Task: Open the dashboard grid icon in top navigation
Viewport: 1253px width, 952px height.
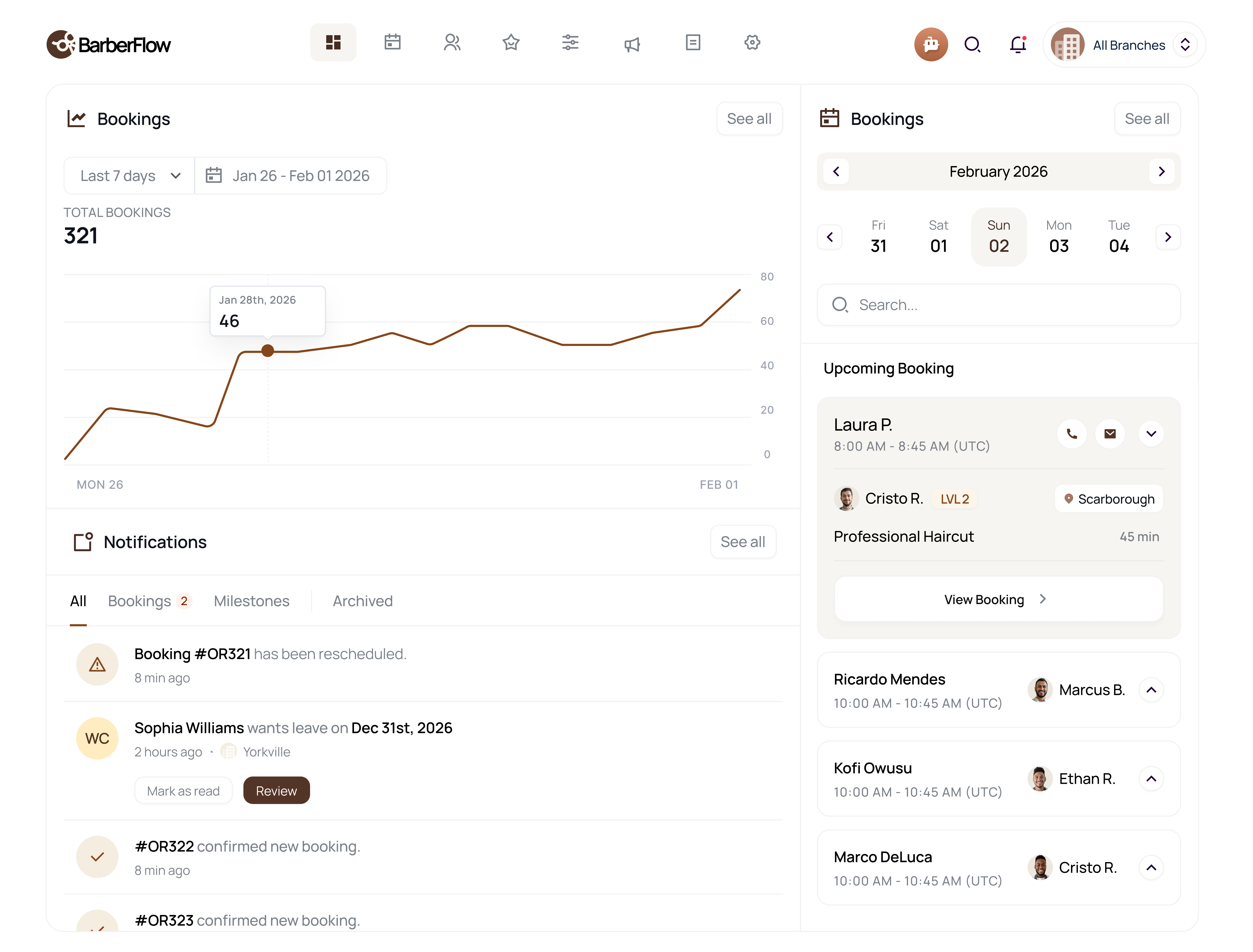Action: coord(333,42)
